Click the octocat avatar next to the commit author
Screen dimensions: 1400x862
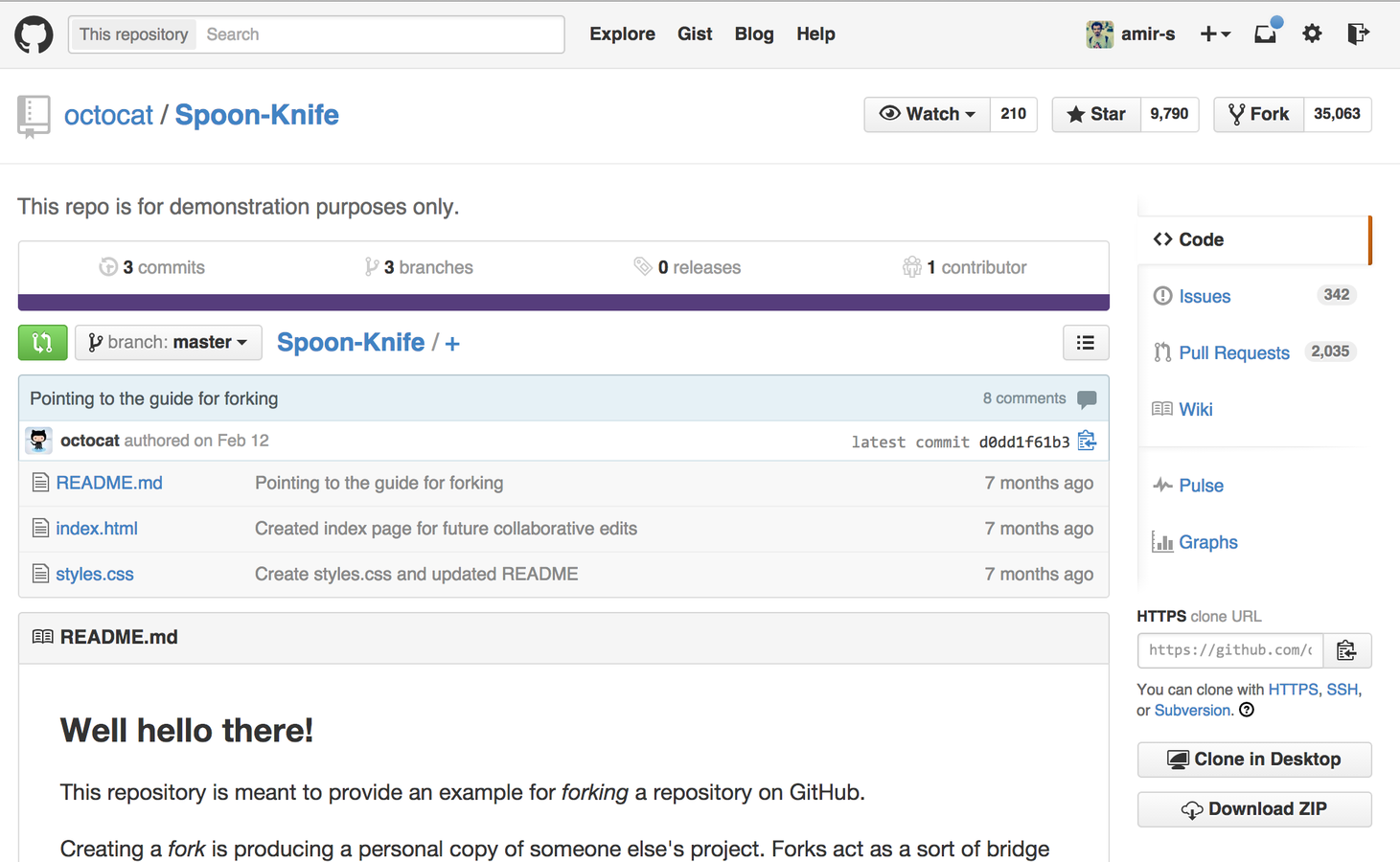click(x=38, y=441)
